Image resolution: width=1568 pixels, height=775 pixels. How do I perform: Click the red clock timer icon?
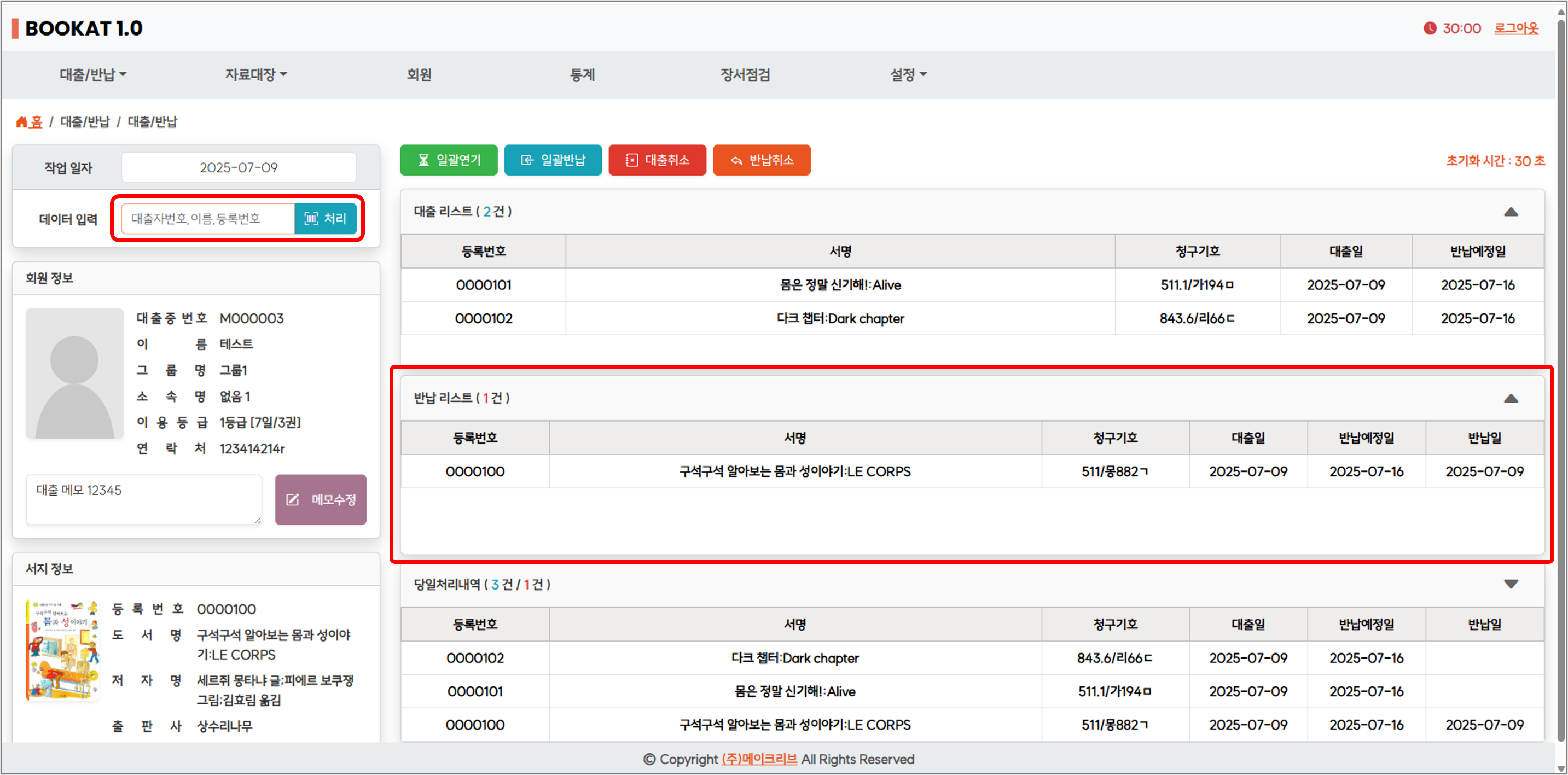click(1429, 28)
